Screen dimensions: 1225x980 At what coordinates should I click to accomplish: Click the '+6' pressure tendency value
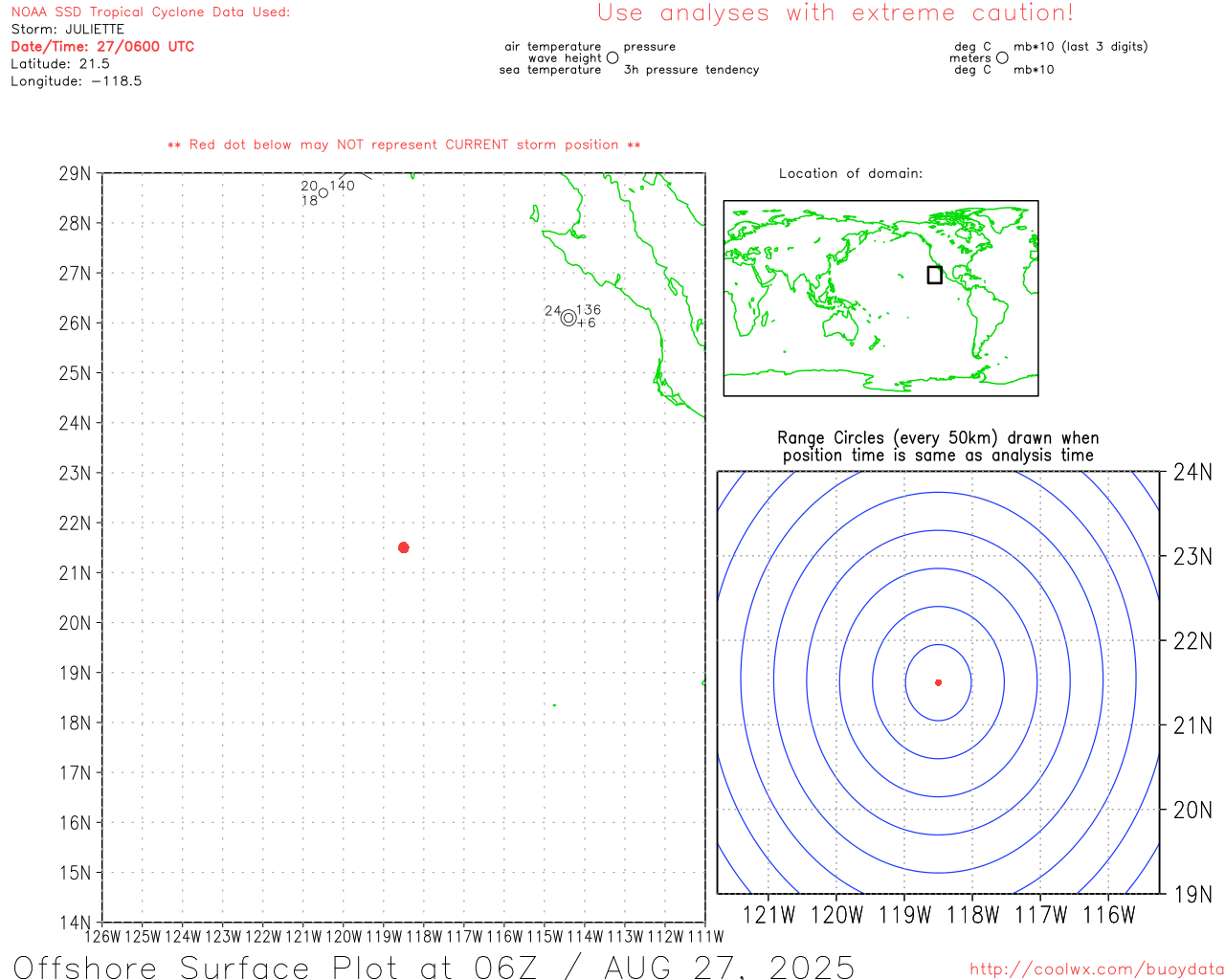587,323
